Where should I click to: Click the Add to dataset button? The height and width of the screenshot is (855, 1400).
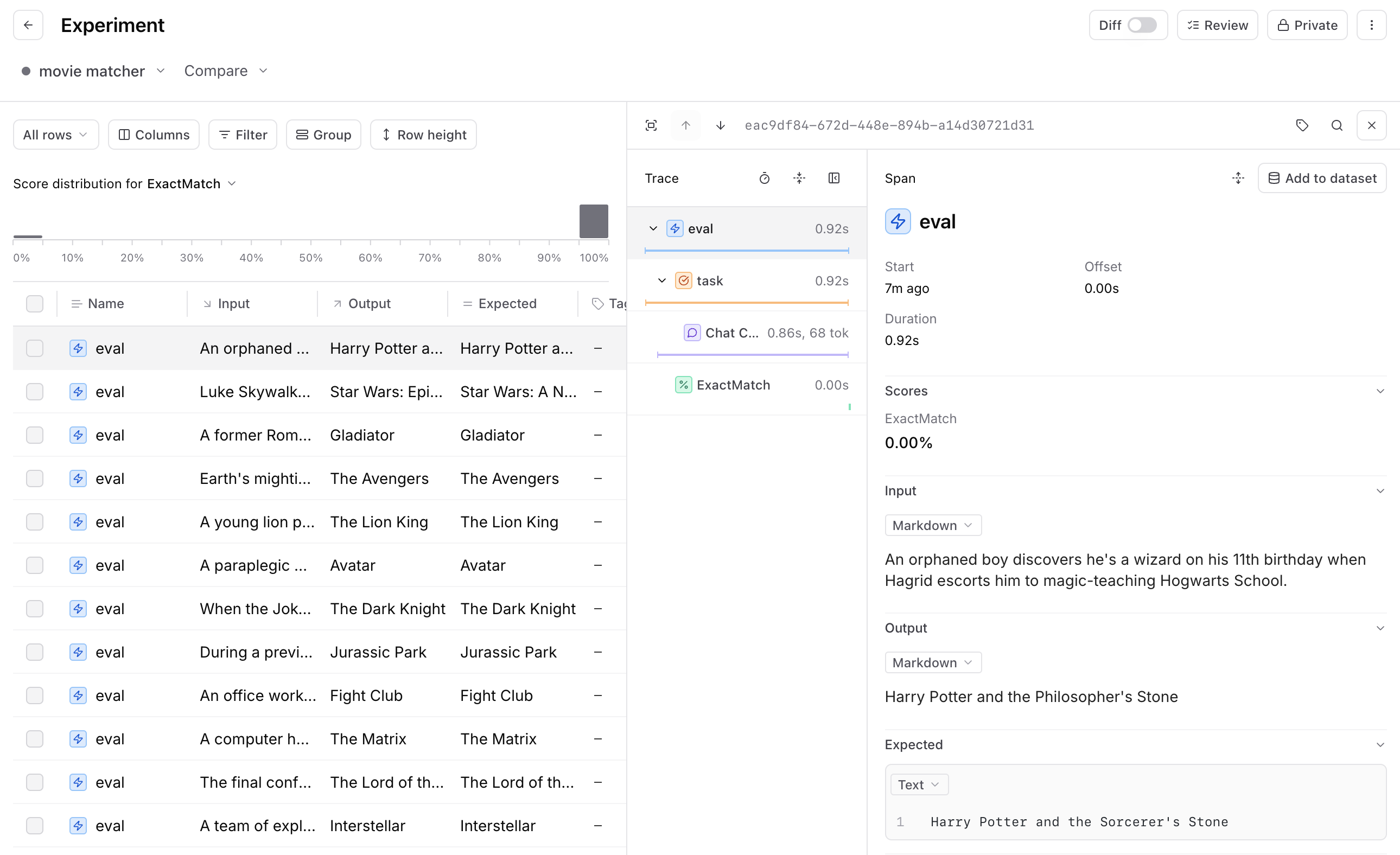coord(1322,178)
